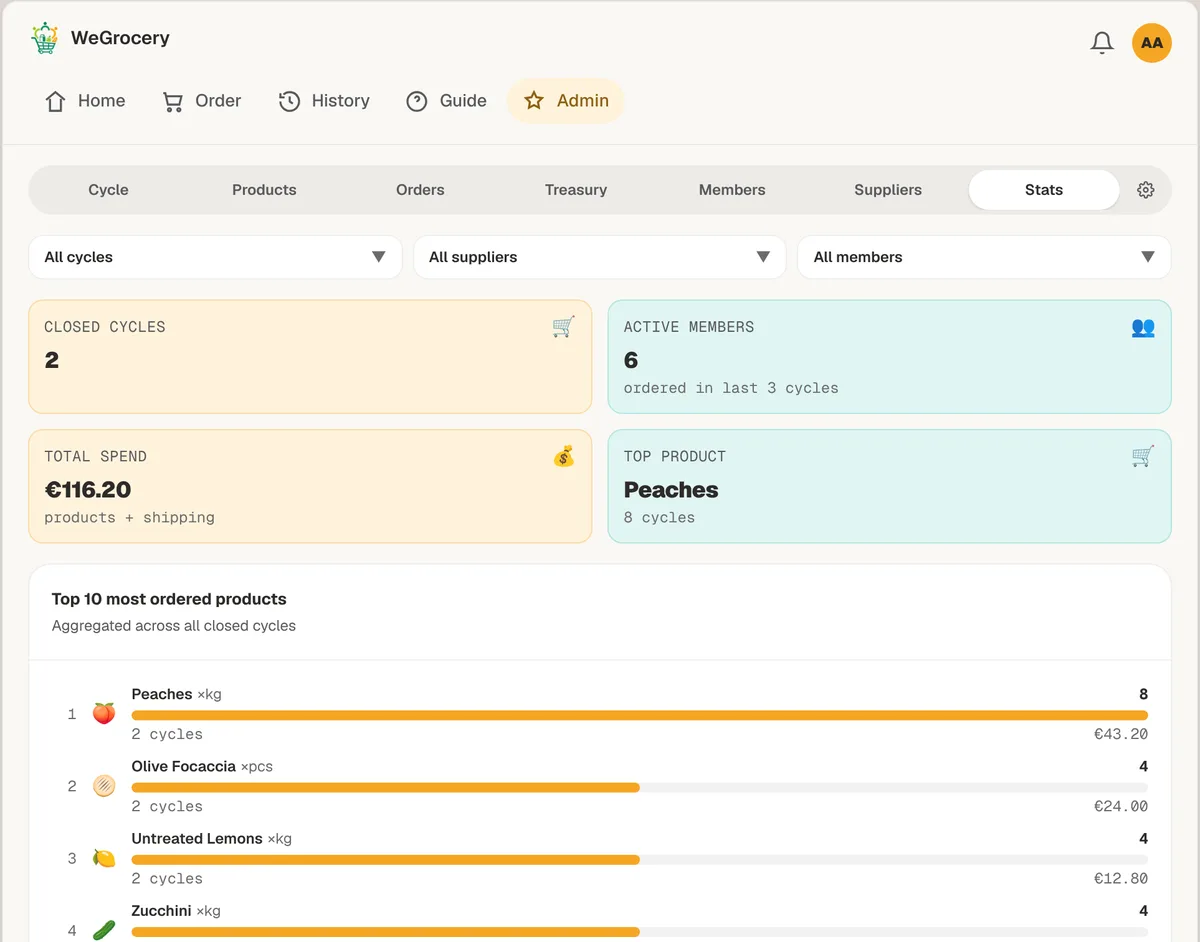This screenshot has width=1200, height=942.
Task: Click rank number 1 in product list
Action: point(72,714)
